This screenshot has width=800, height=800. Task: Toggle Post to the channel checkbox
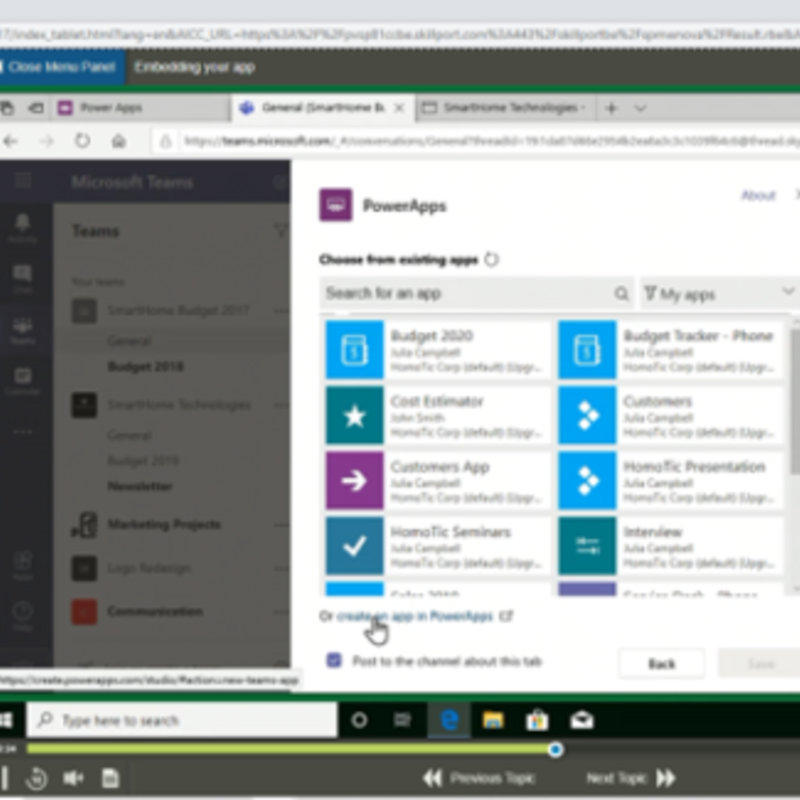coord(334,661)
